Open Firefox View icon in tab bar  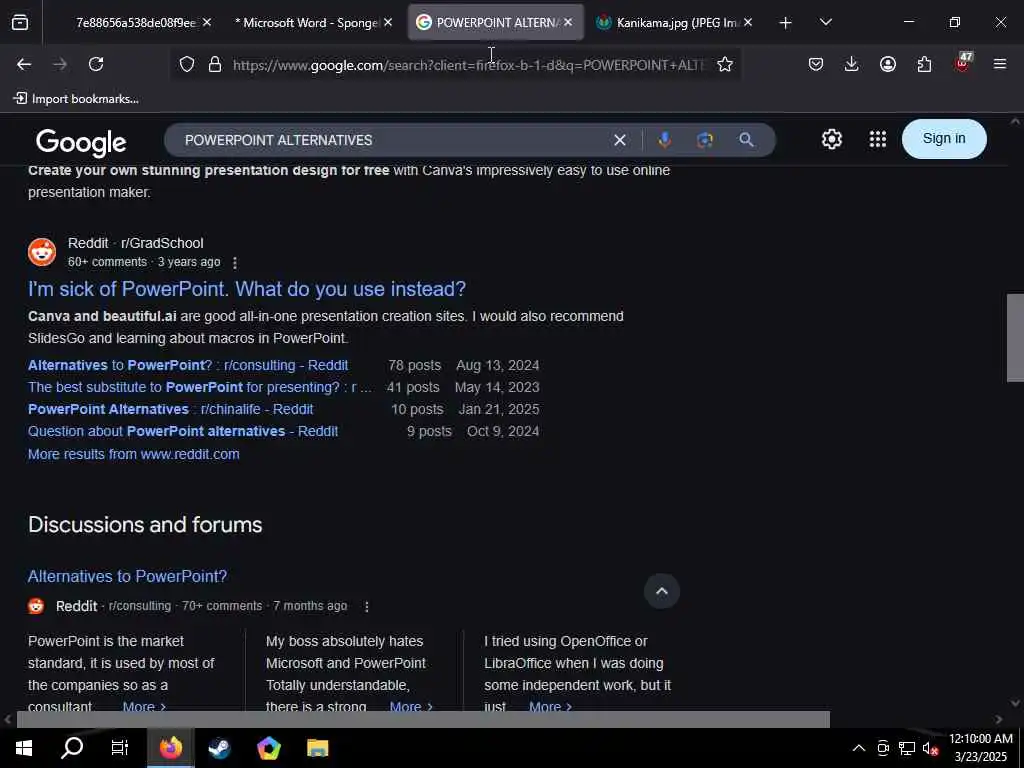[x=20, y=23]
